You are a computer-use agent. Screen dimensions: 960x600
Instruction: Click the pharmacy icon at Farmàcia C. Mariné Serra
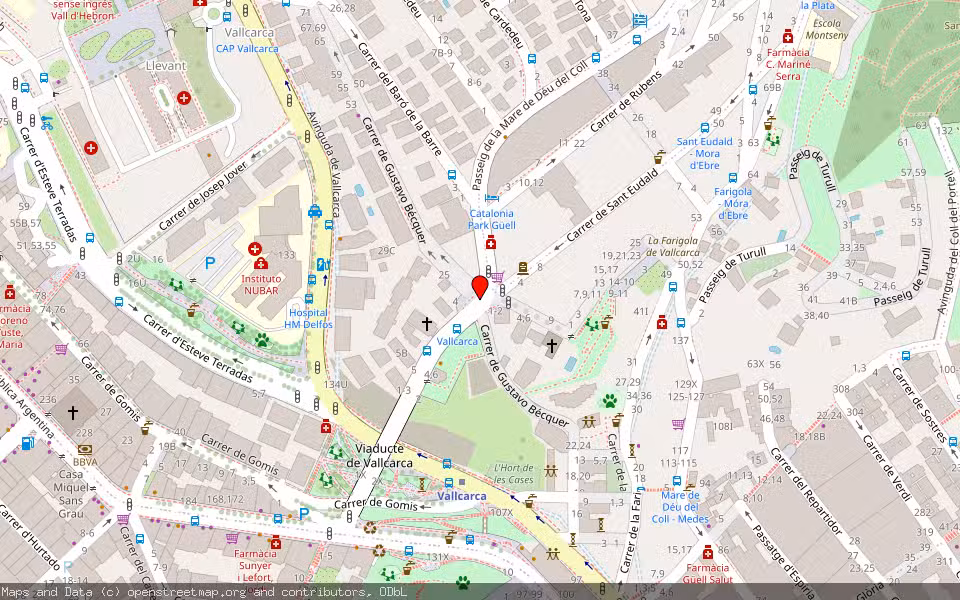point(787,37)
